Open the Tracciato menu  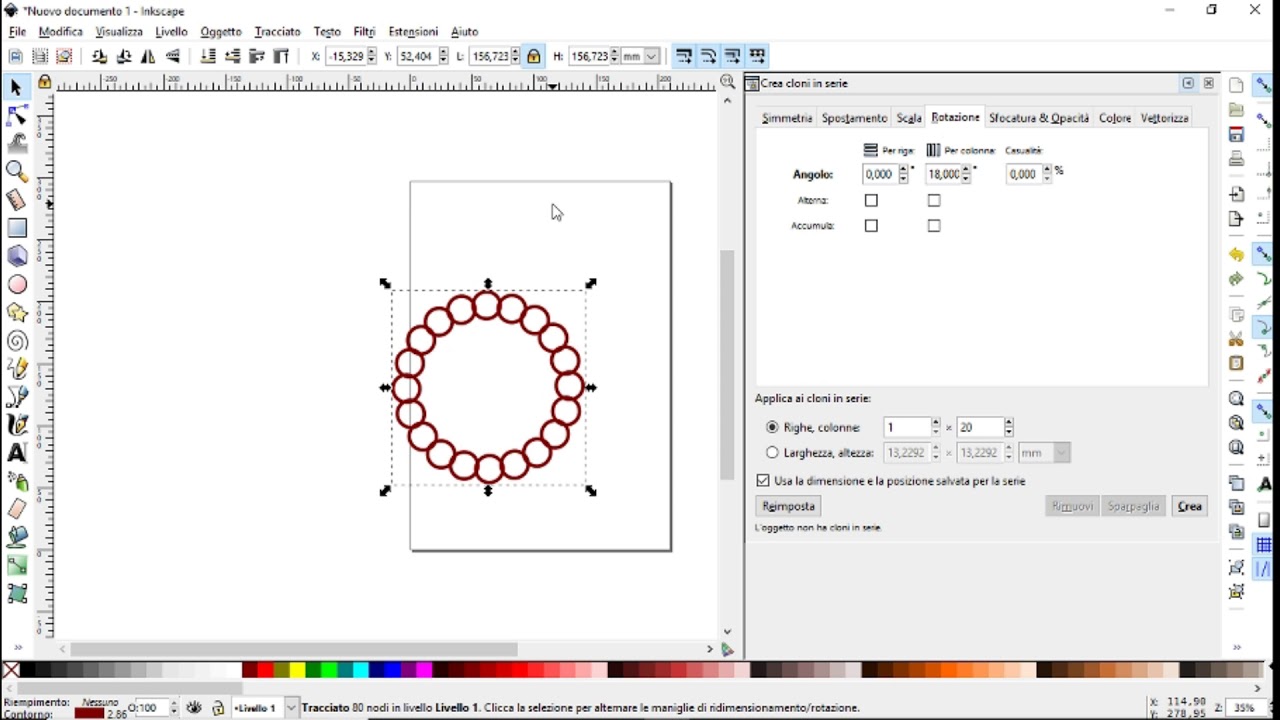click(x=277, y=32)
